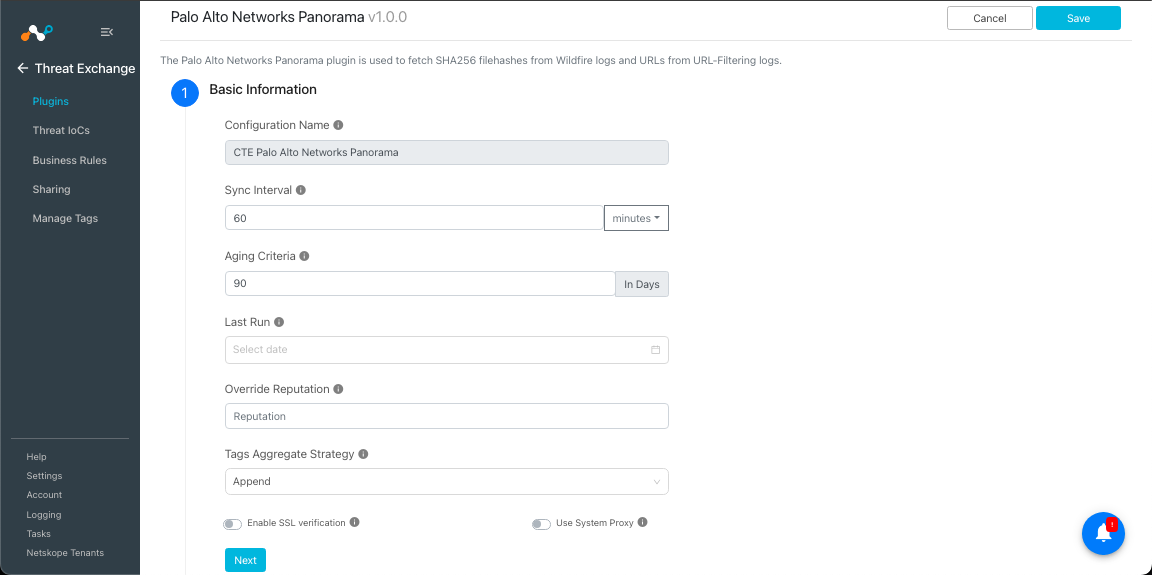Click the Next button

point(245,560)
